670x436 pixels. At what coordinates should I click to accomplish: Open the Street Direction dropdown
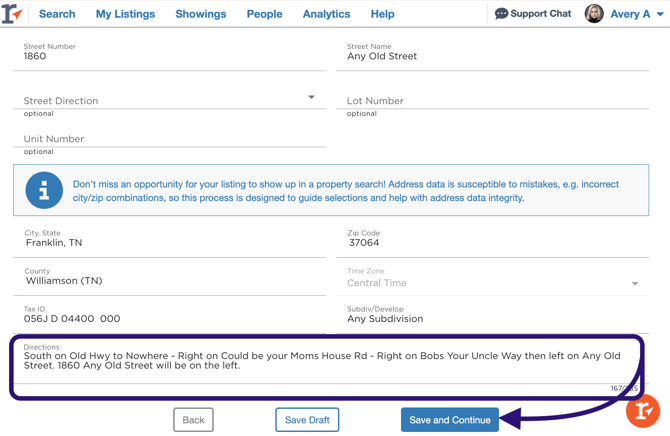311,98
